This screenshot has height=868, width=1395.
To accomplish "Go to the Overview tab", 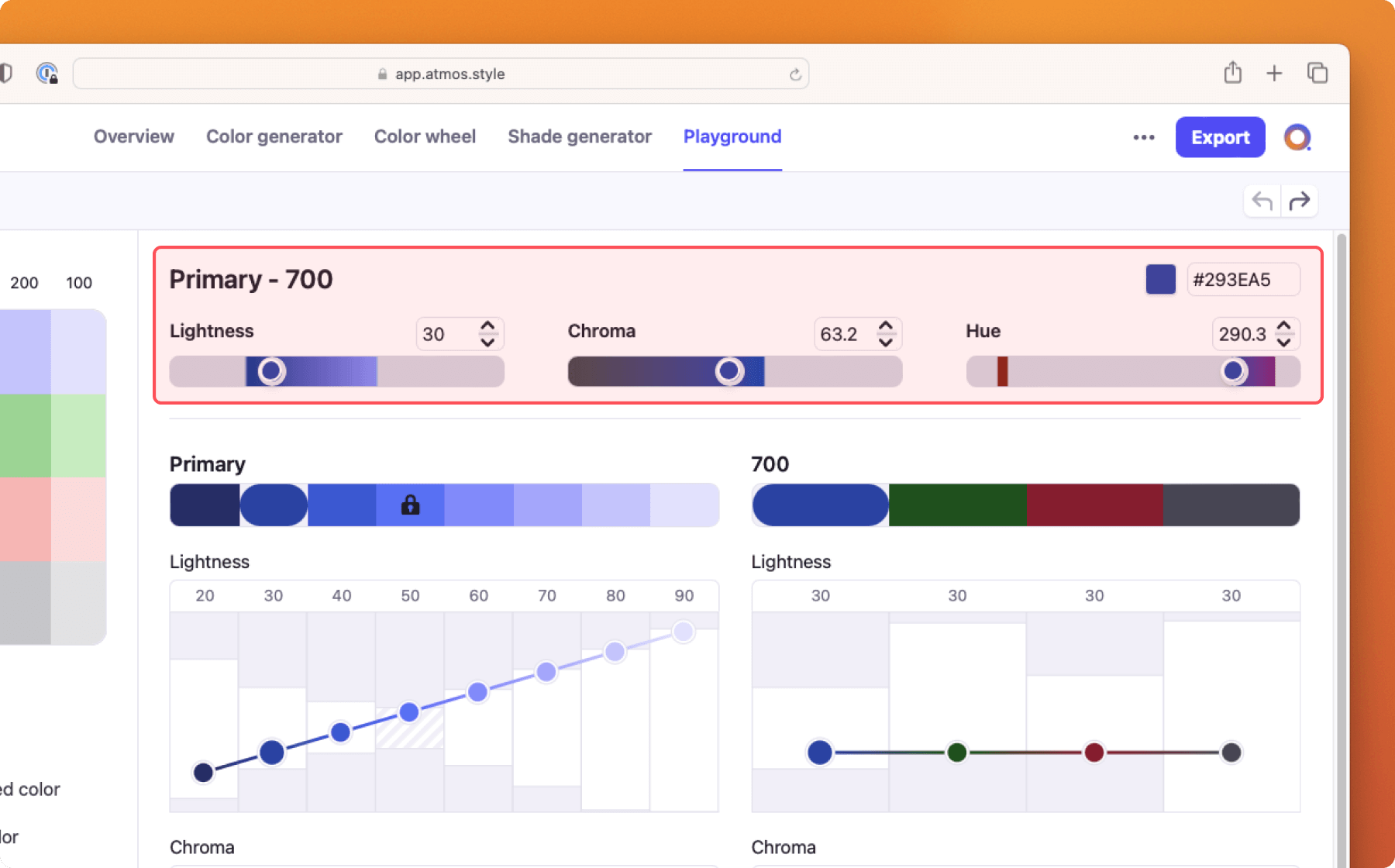I will [133, 136].
